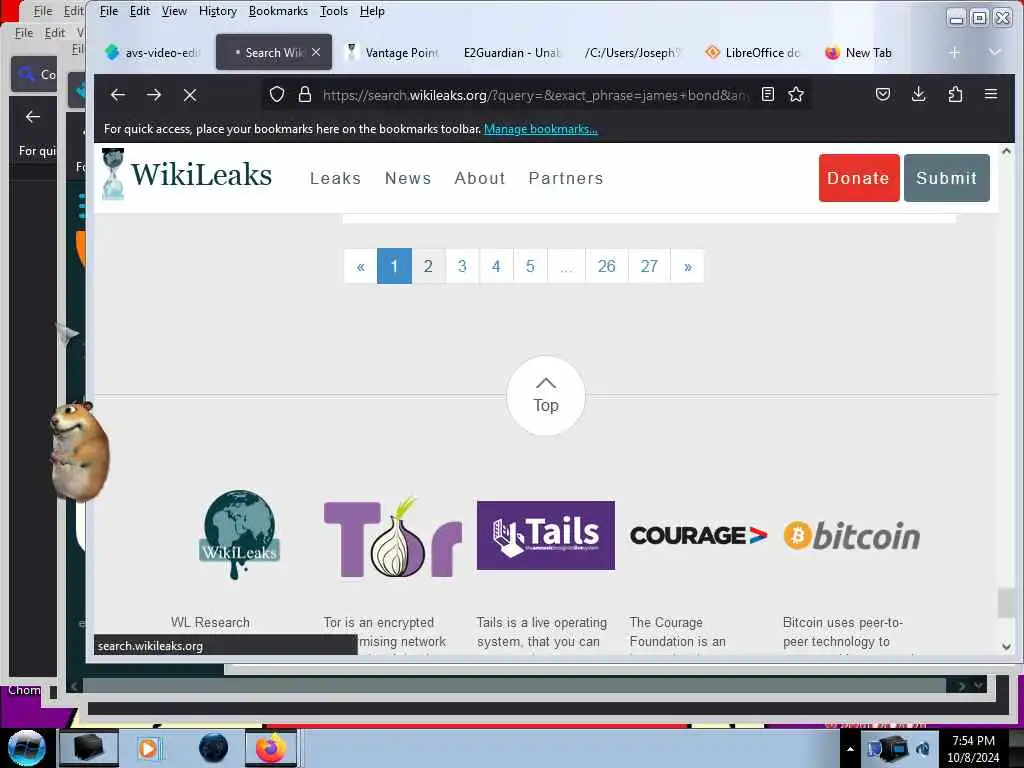The width and height of the screenshot is (1024, 768).
Task: Open Firefox downloads panel
Action: (x=918, y=95)
